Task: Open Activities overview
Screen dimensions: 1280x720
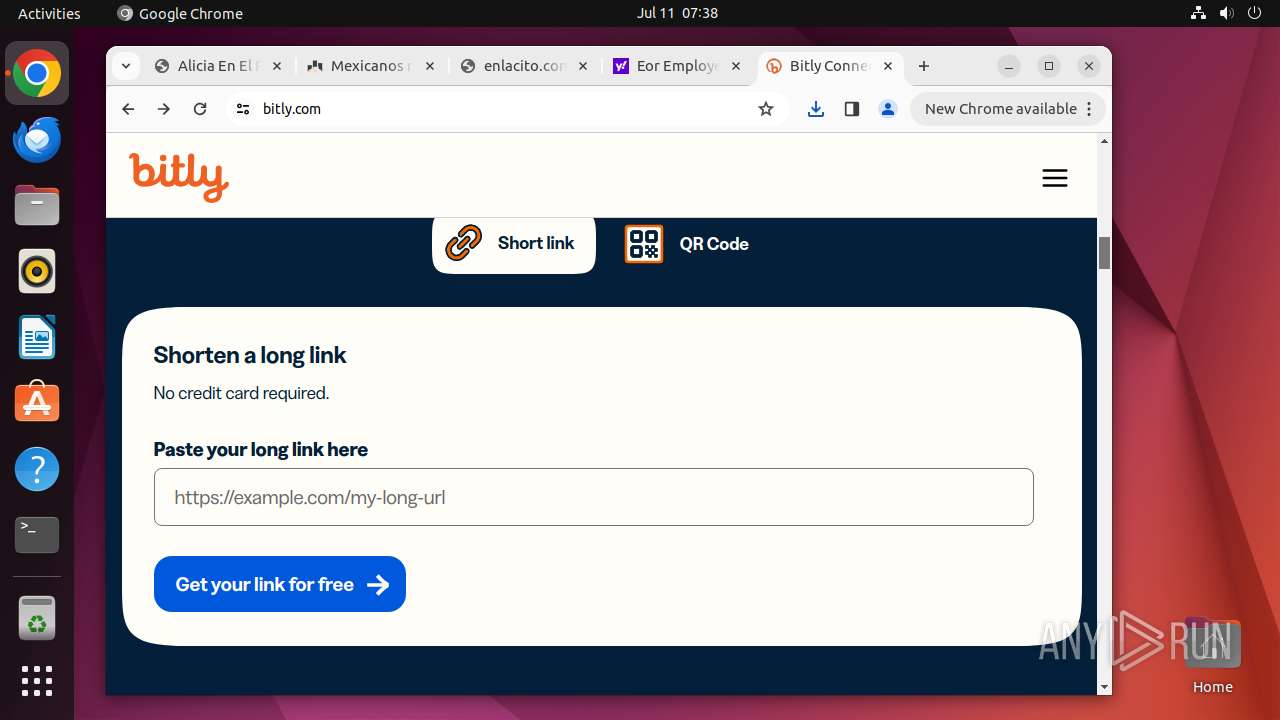Action: coord(49,13)
